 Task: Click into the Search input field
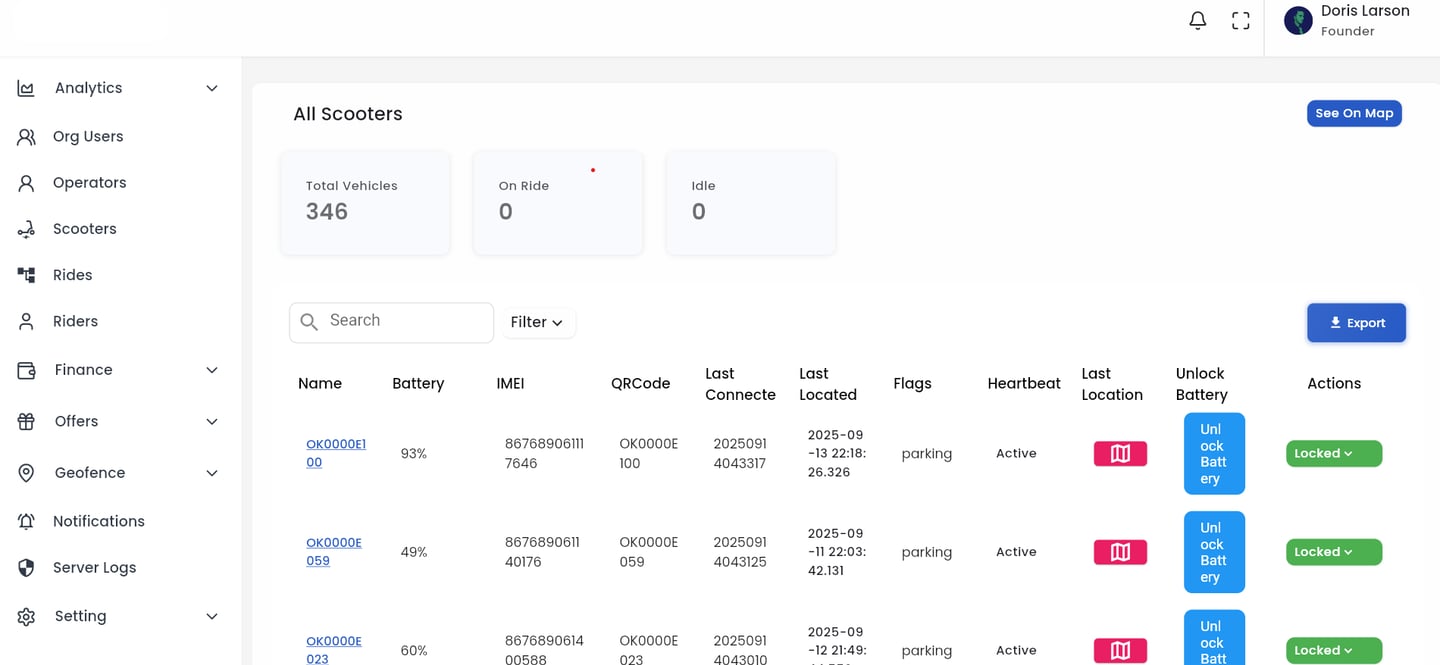click(x=405, y=321)
